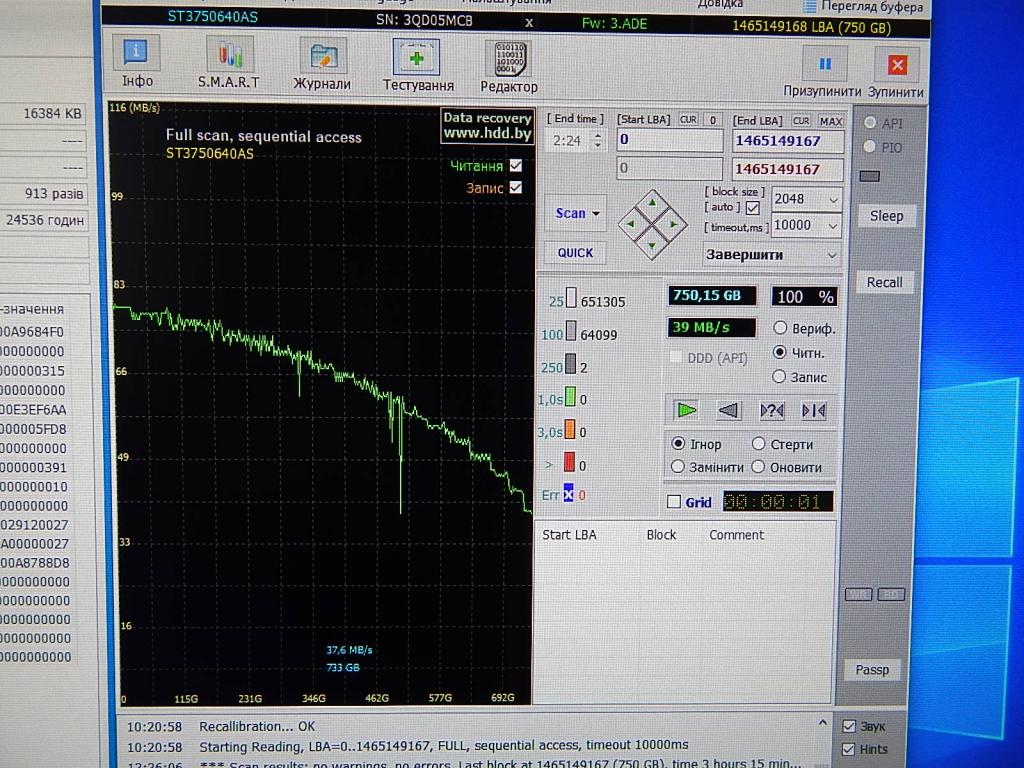
Task: Click the Recall button
Action: click(884, 282)
